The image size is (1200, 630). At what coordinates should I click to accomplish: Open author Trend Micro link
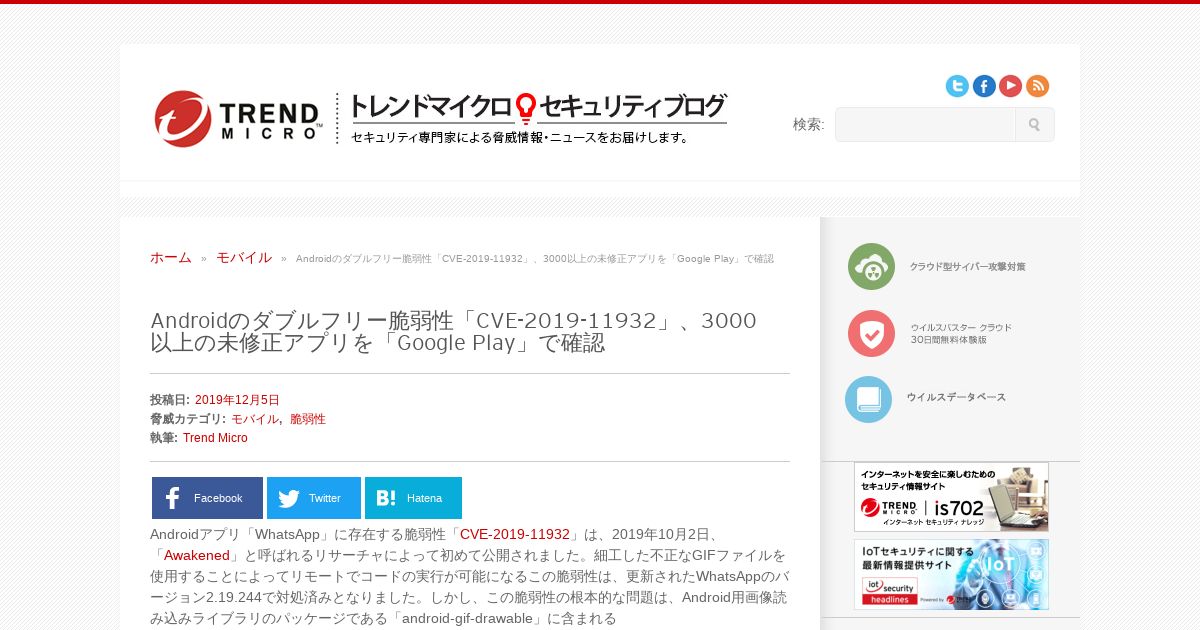[215, 438]
